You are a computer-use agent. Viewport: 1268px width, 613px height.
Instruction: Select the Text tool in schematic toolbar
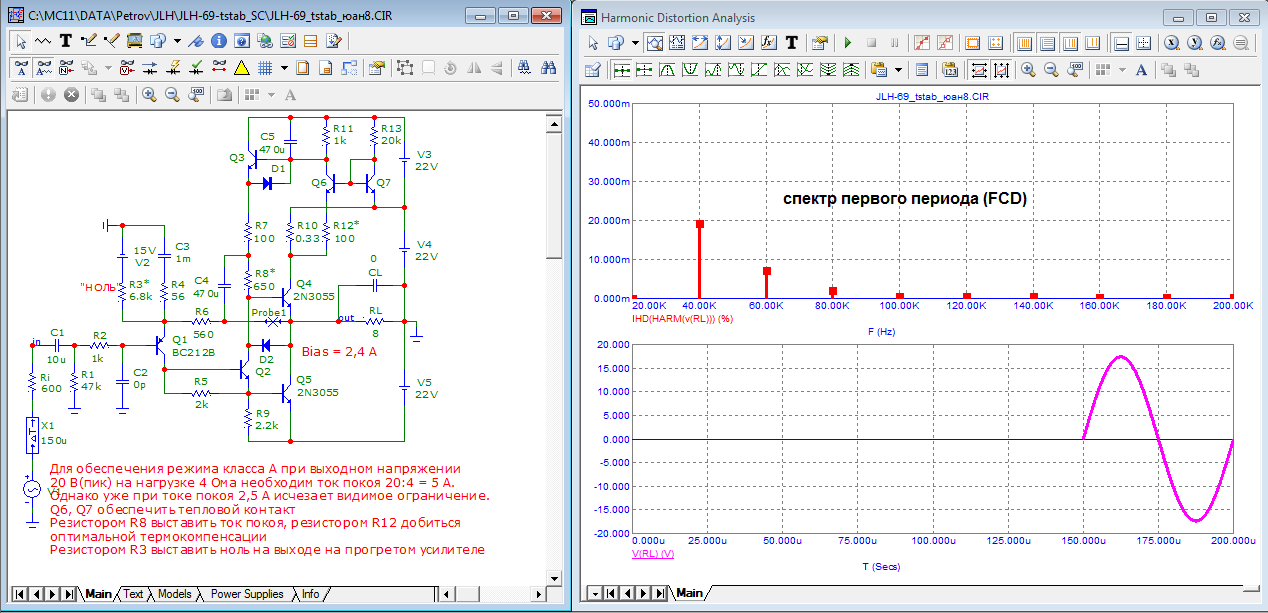click(65, 41)
